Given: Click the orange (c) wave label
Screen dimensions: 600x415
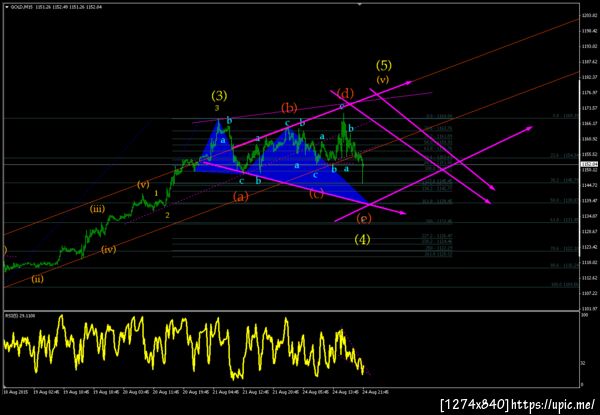Looking at the screenshot, I should [316, 194].
